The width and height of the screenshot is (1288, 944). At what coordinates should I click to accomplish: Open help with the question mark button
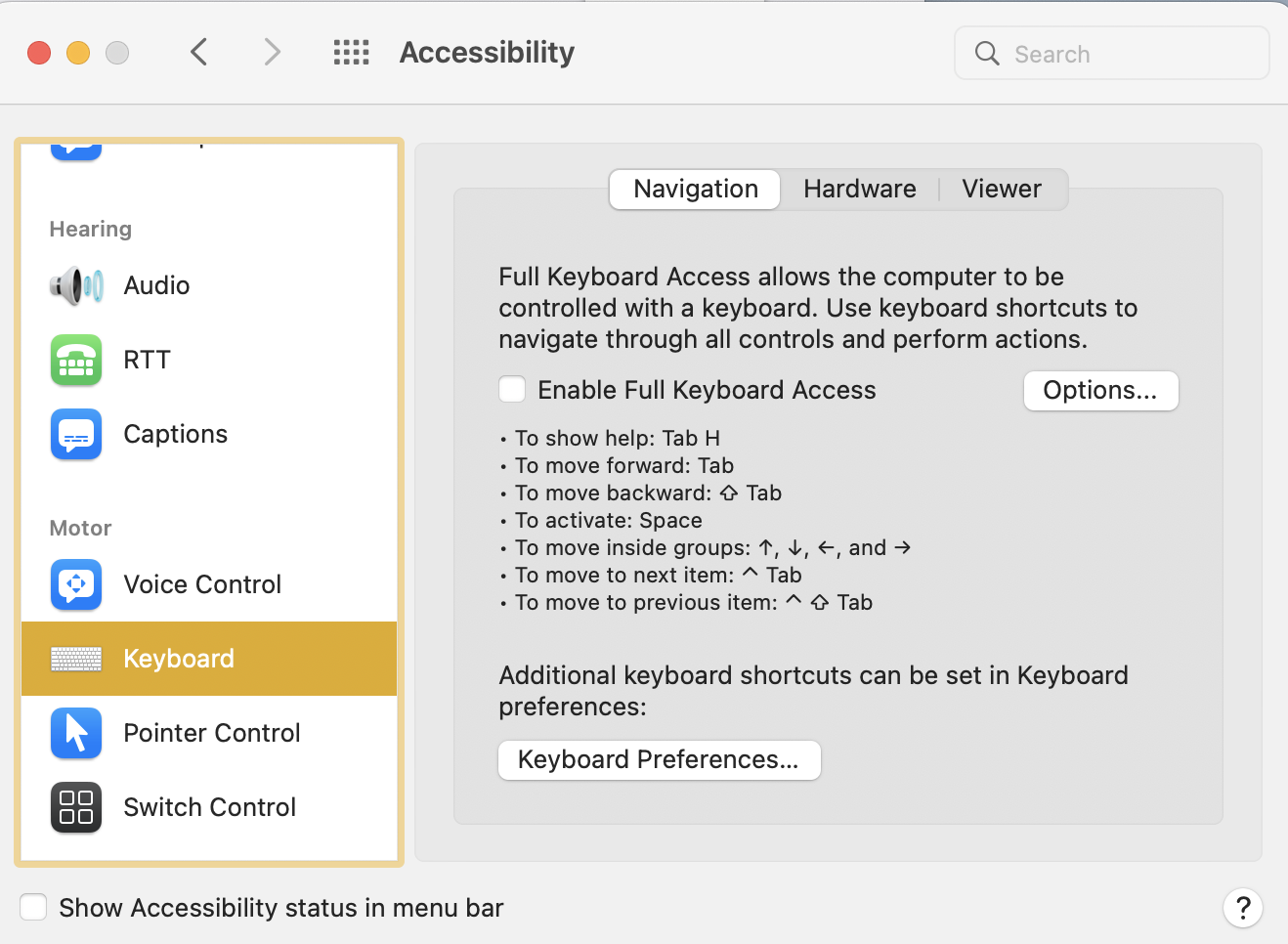[x=1242, y=908]
